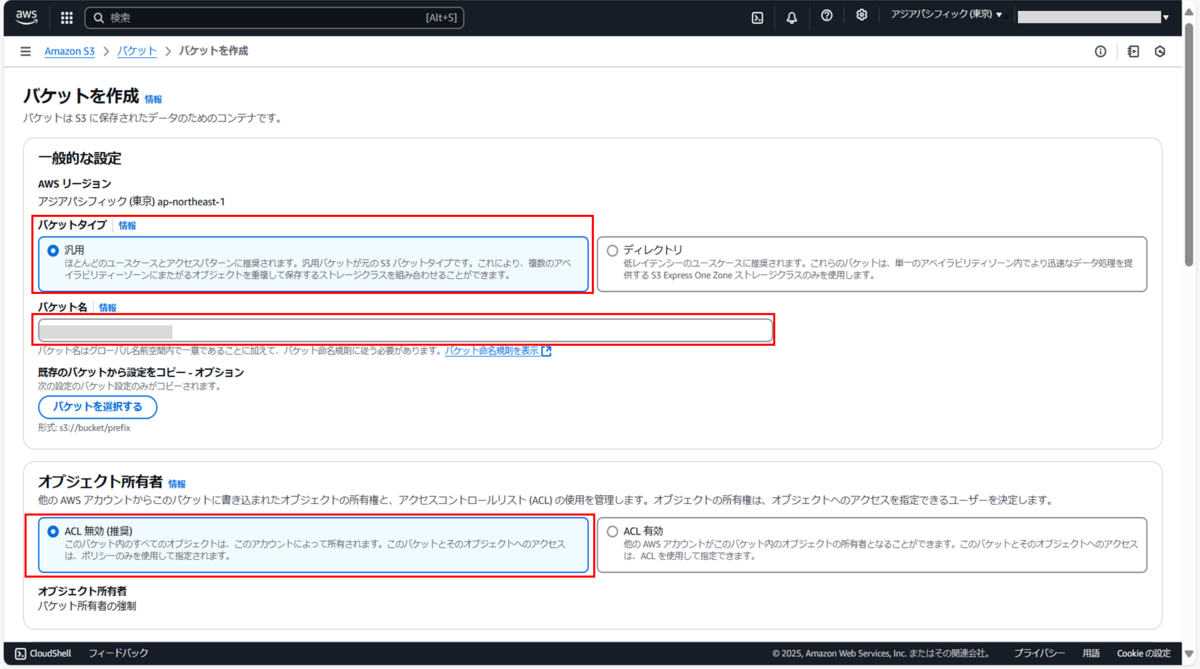Screen dimensions: 1200x669
Task: Toggle the side navigation hamburger menu
Action: [x=25, y=51]
